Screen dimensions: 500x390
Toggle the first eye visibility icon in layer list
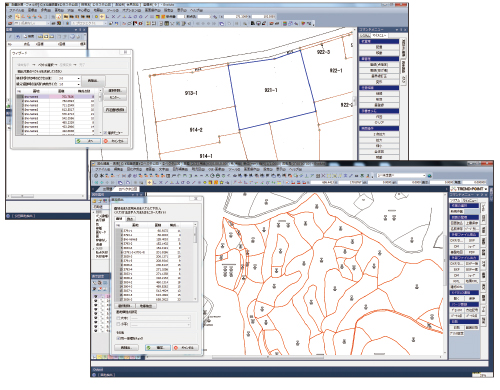point(96,296)
